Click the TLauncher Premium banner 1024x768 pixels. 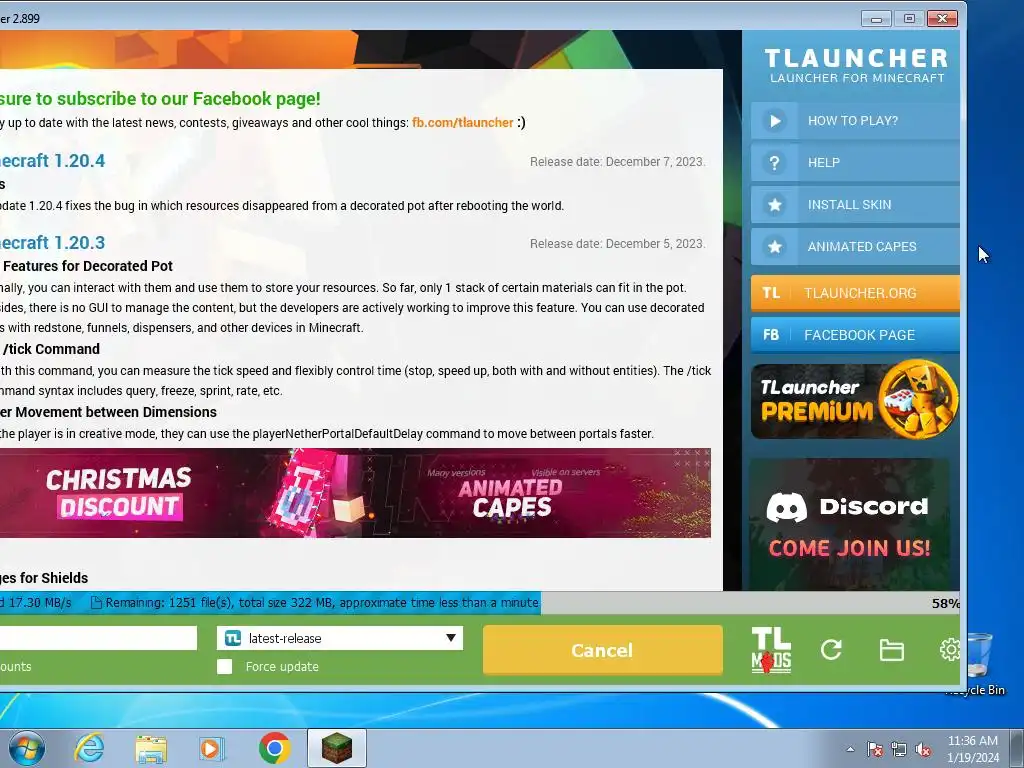tap(855, 400)
